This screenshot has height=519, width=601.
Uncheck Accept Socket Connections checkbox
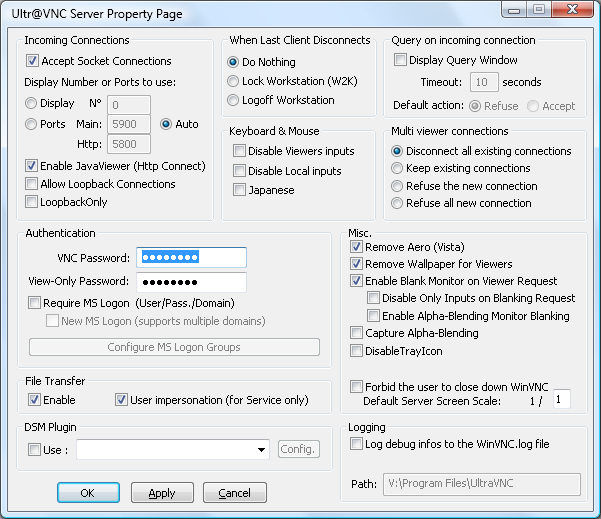33,61
